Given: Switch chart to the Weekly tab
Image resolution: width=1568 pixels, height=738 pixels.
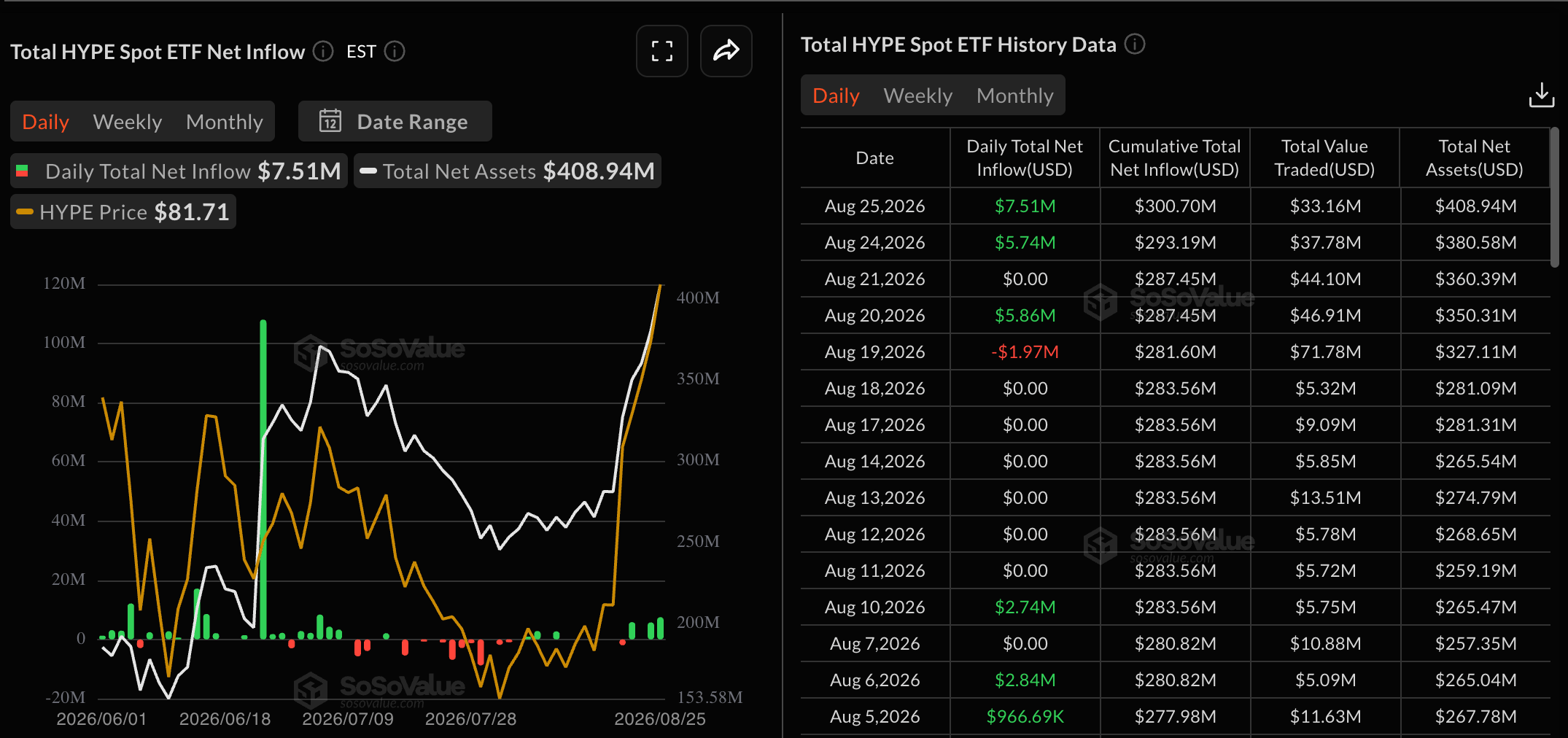Looking at the screenshot, I should click(x=128, y=122).
